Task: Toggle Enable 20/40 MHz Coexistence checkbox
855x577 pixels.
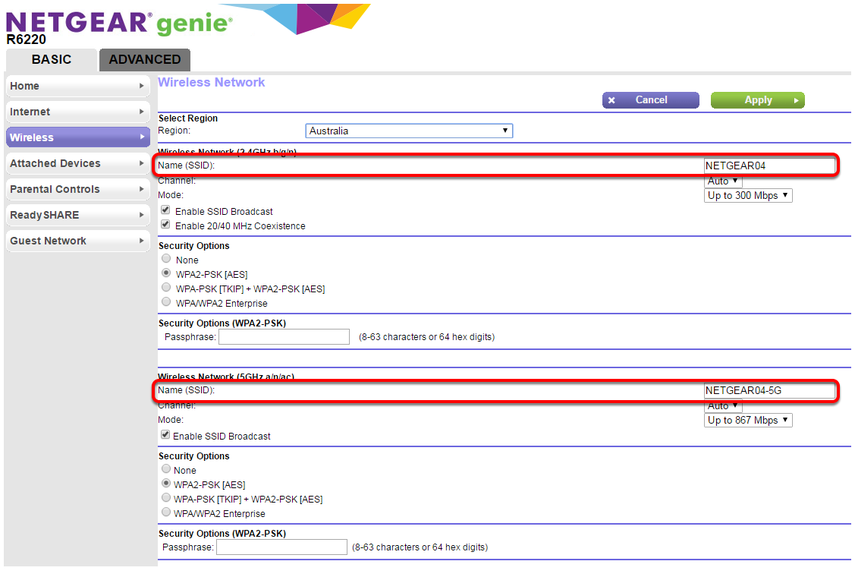Action: pos(165,224)
